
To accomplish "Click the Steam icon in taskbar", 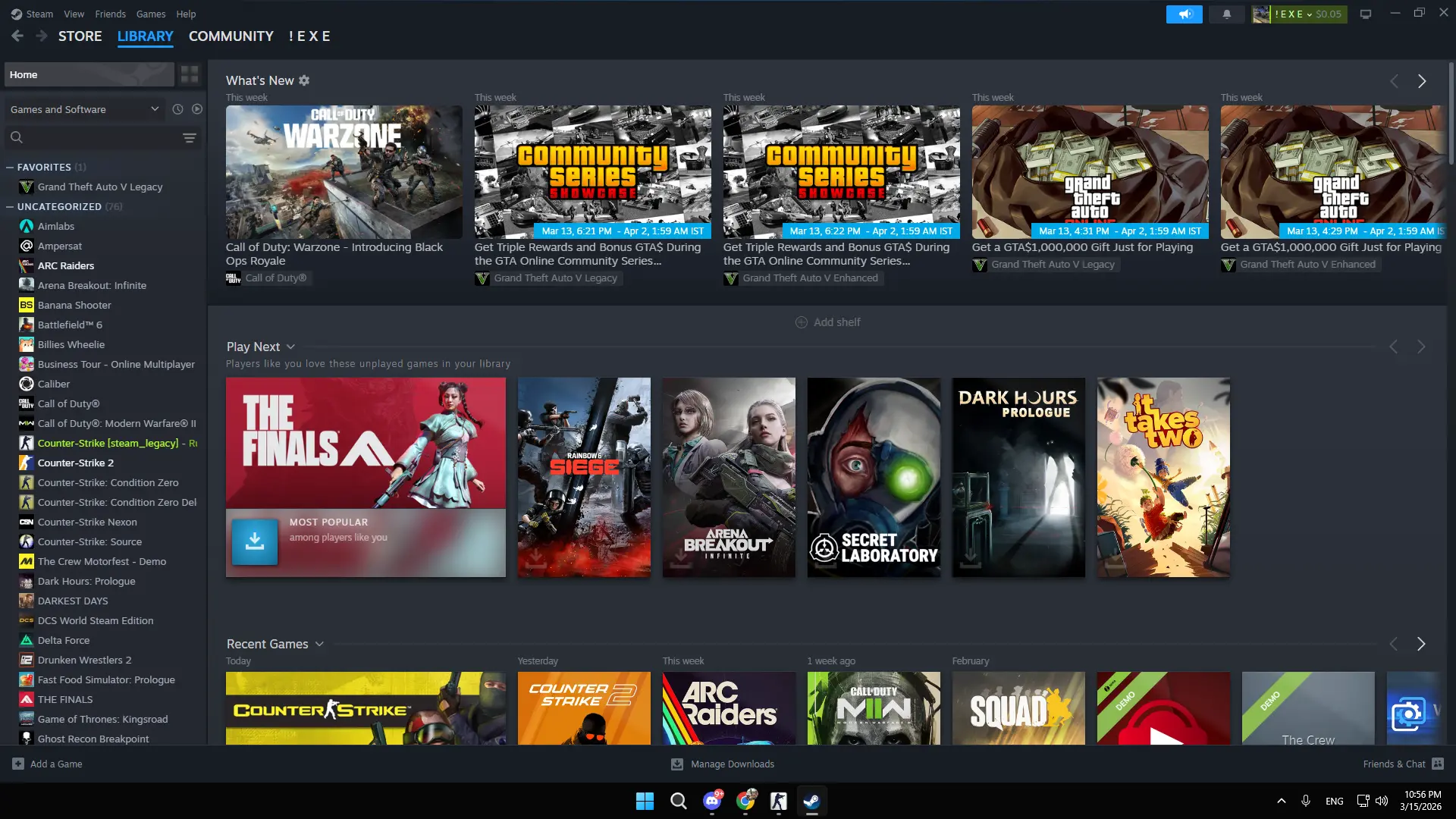I will pyautogui.click(x=811, y=801).
